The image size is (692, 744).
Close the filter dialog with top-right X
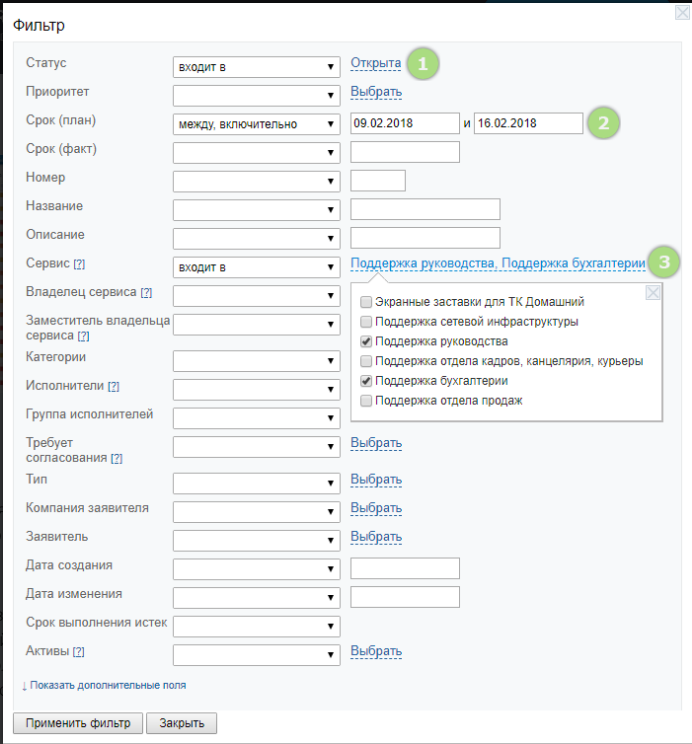point(681,12)
